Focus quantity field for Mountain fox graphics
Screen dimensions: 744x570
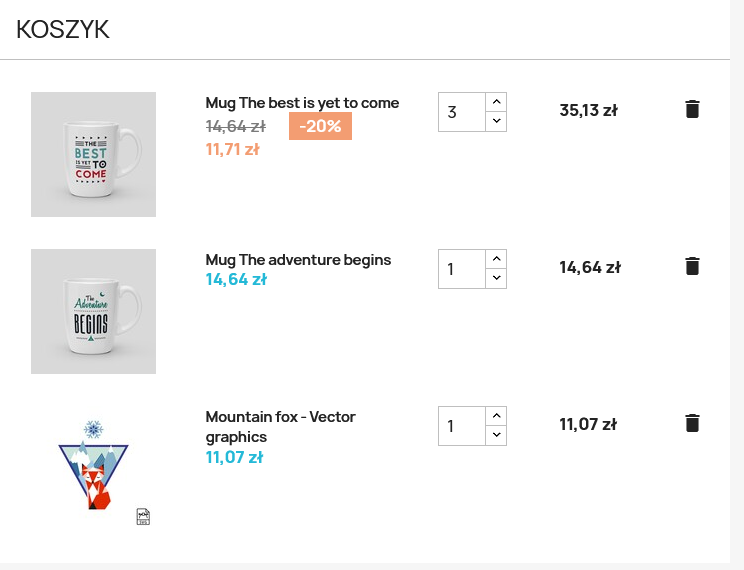(x=462, y=426)
